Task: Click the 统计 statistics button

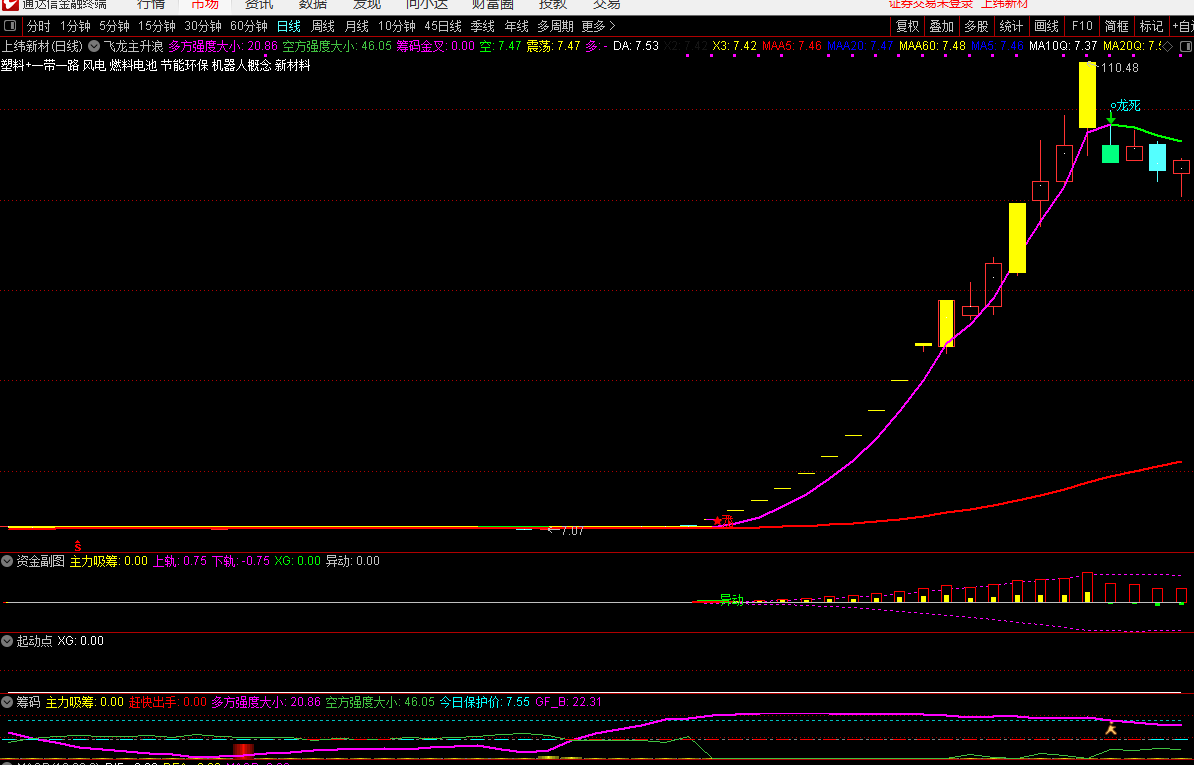Action: tap(1011, 27)
